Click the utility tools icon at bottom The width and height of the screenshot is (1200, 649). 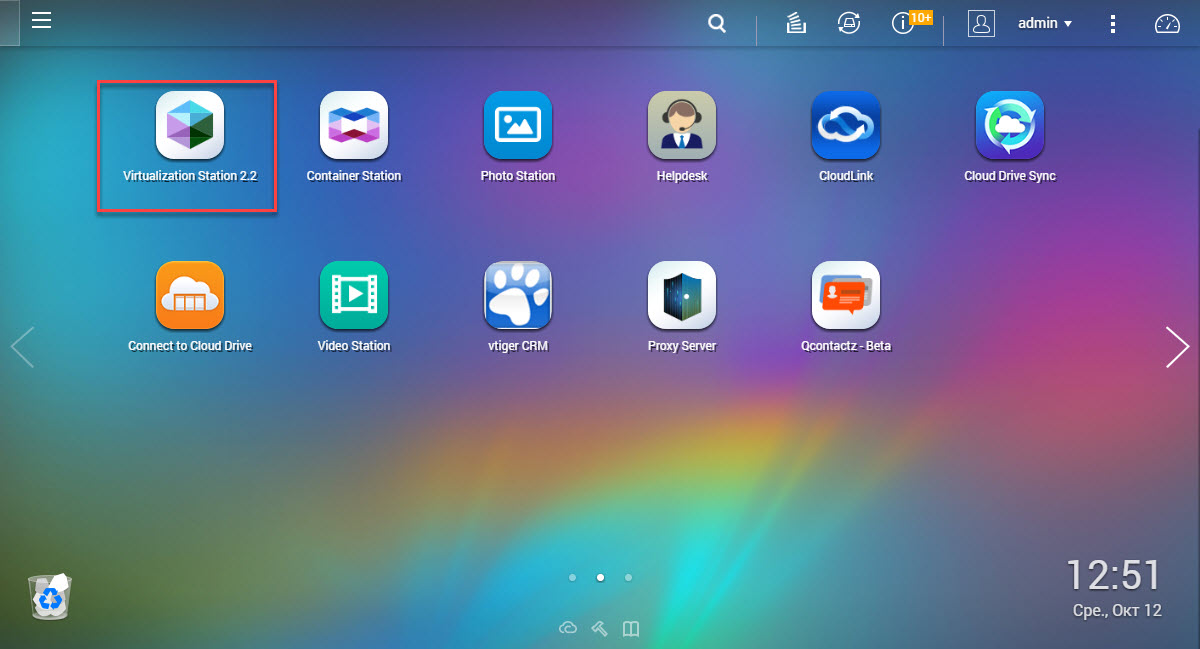[599, 628]
